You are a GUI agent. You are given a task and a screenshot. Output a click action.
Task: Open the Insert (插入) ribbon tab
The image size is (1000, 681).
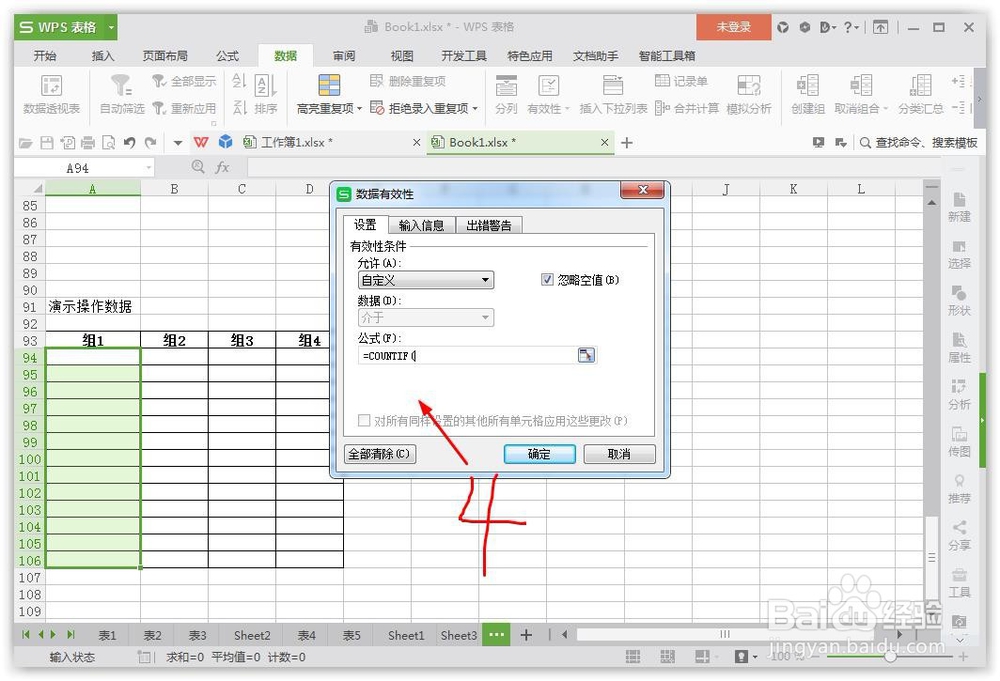coord(103,56)
